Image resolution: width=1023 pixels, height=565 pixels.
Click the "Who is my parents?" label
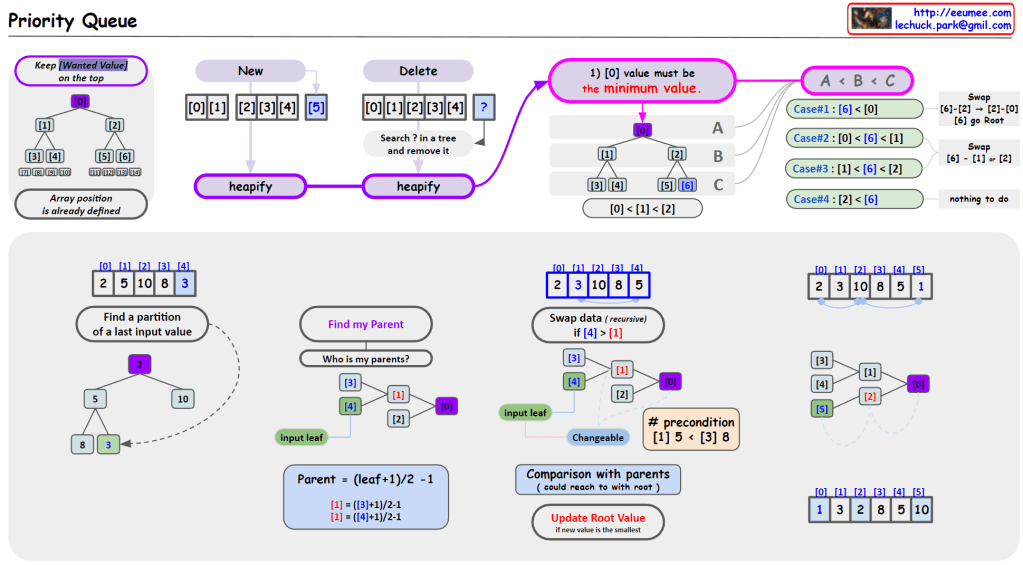click(x=366, y=358)
